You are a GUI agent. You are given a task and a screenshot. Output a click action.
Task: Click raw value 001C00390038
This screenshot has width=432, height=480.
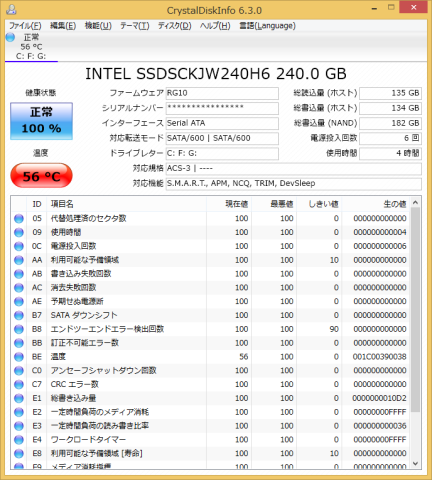pyautogui.click(x=380, y=357)
